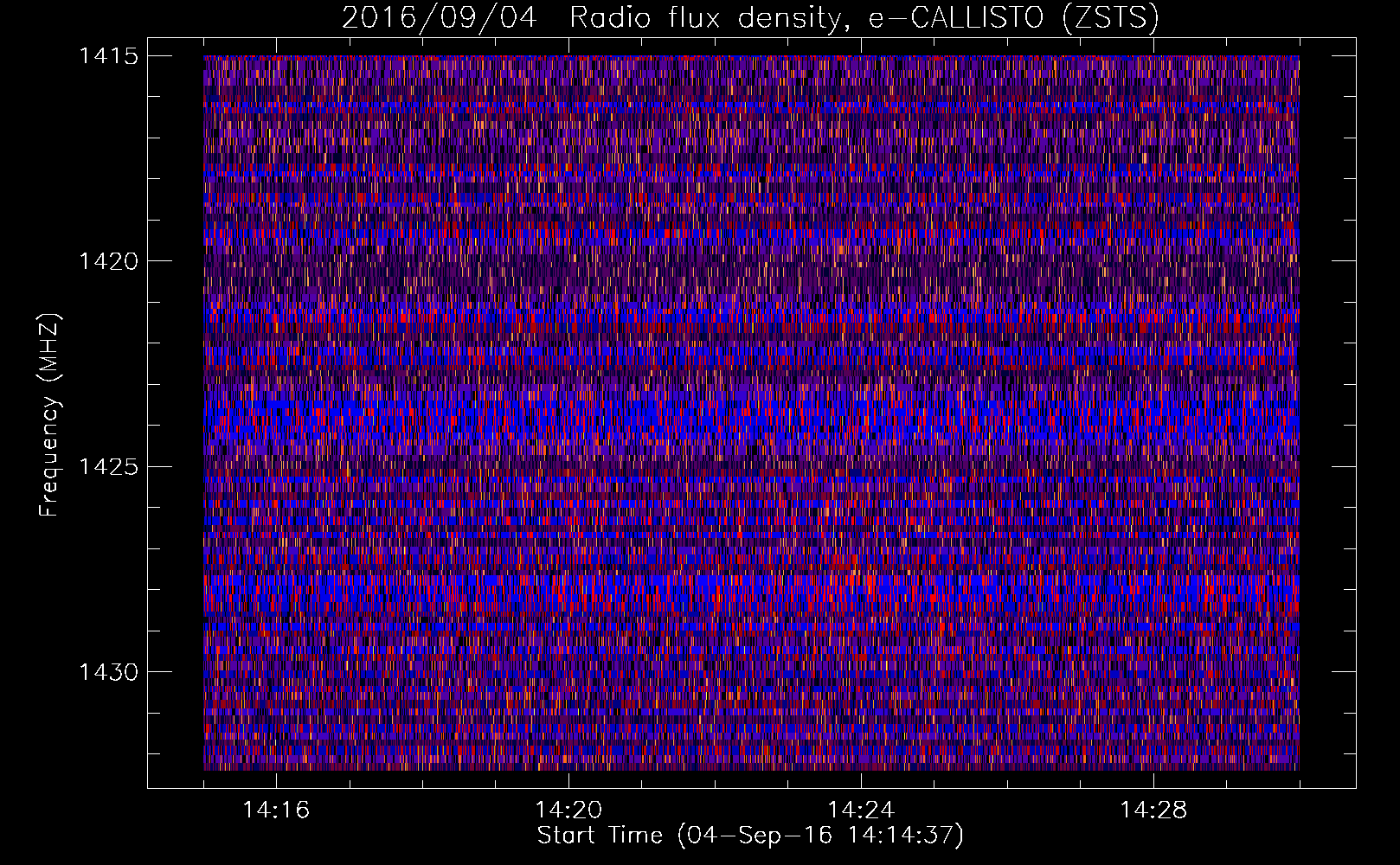Click the 1430 frequency tick label

tap(109, 672)
